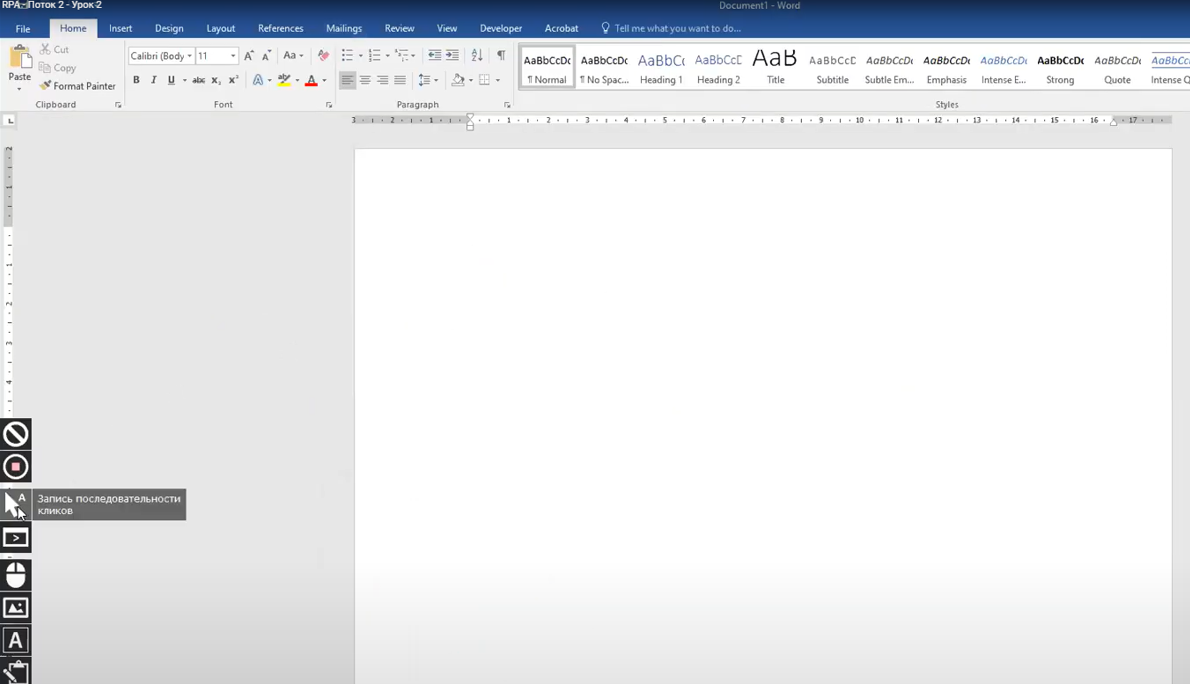Click the command prompt icon in the RPA toolbar
The width and height of the screenshot is (1190, 685).
tap(16, 539)
